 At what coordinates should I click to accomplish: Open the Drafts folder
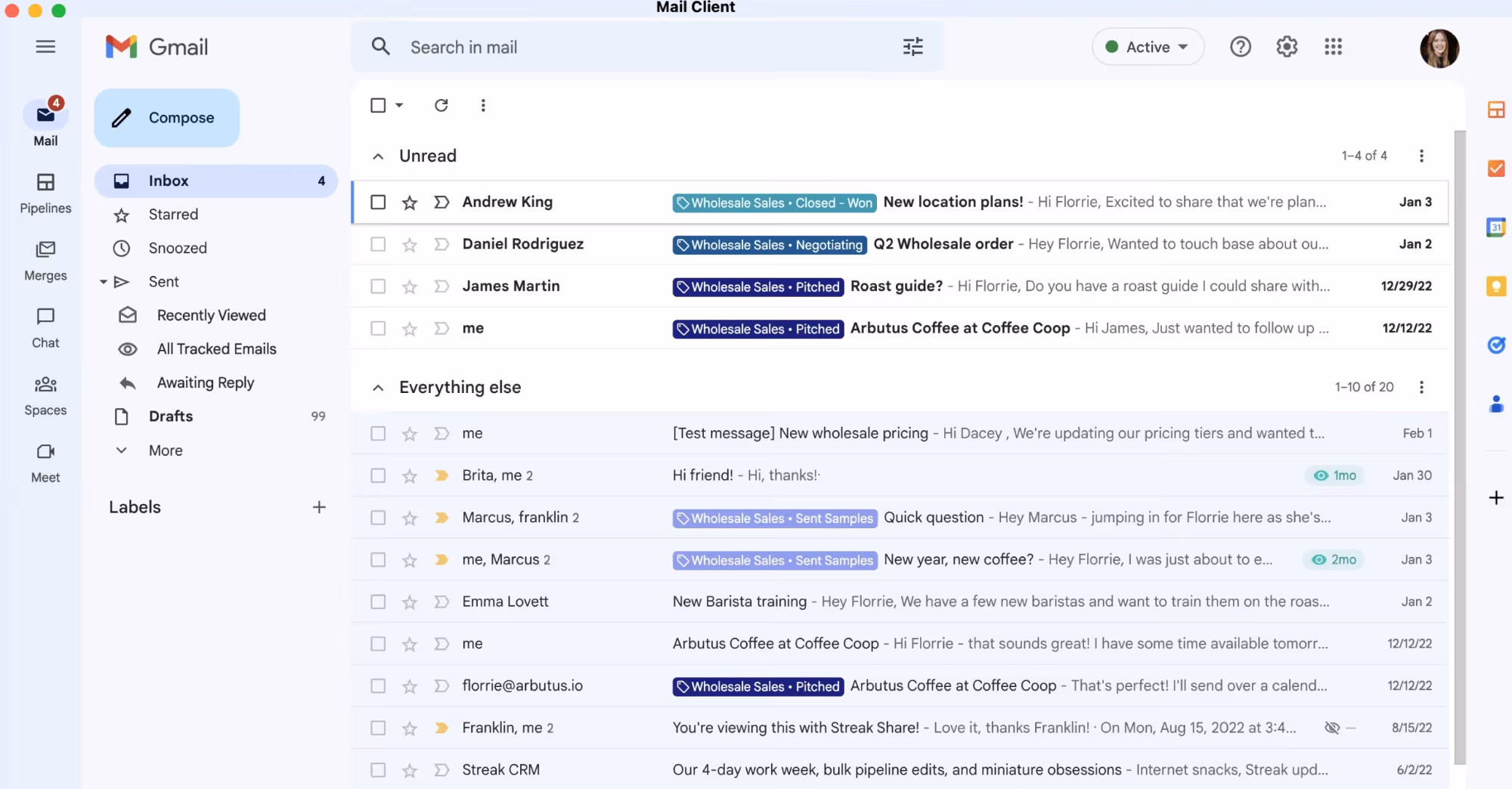pos(171,416)
